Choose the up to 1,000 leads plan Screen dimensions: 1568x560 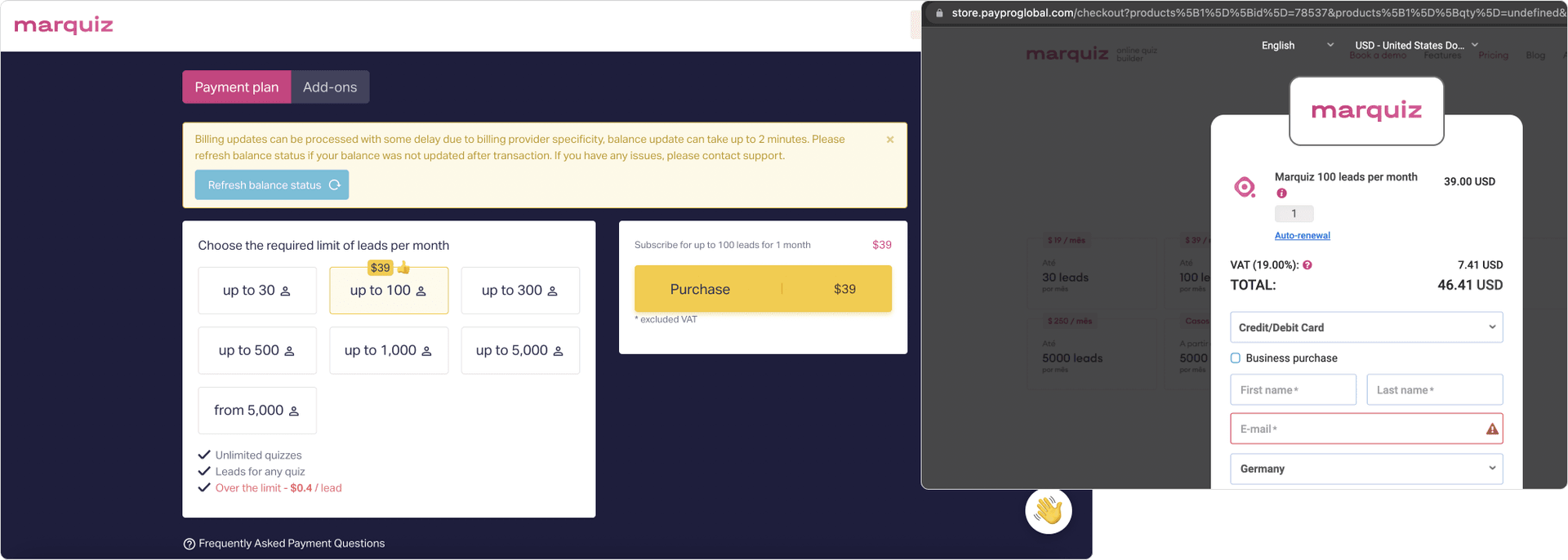(x=388, y=351)
